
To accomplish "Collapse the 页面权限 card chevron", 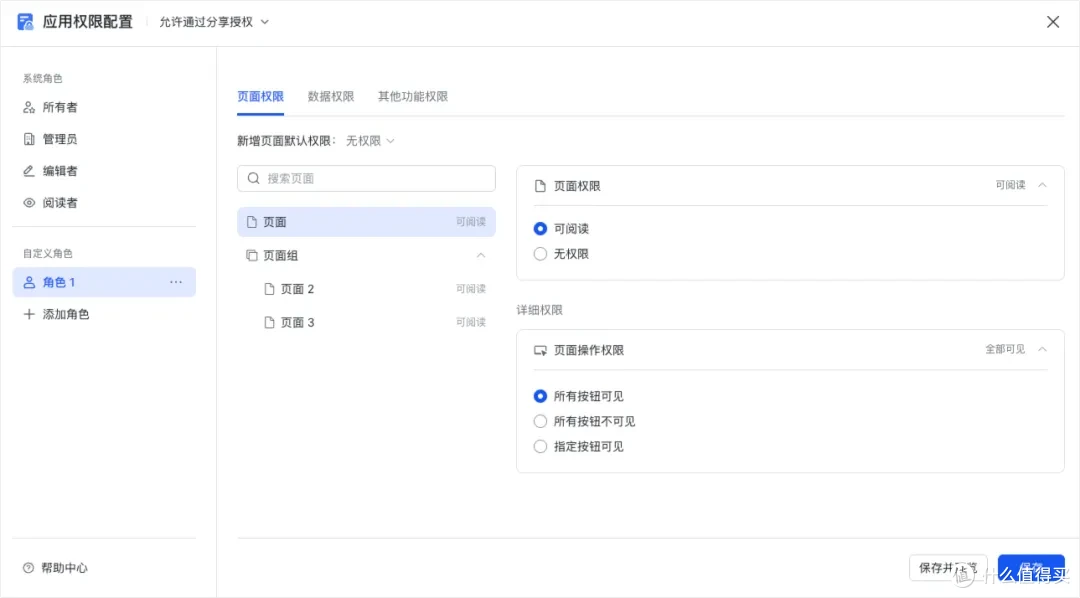I will point(1042,185).
